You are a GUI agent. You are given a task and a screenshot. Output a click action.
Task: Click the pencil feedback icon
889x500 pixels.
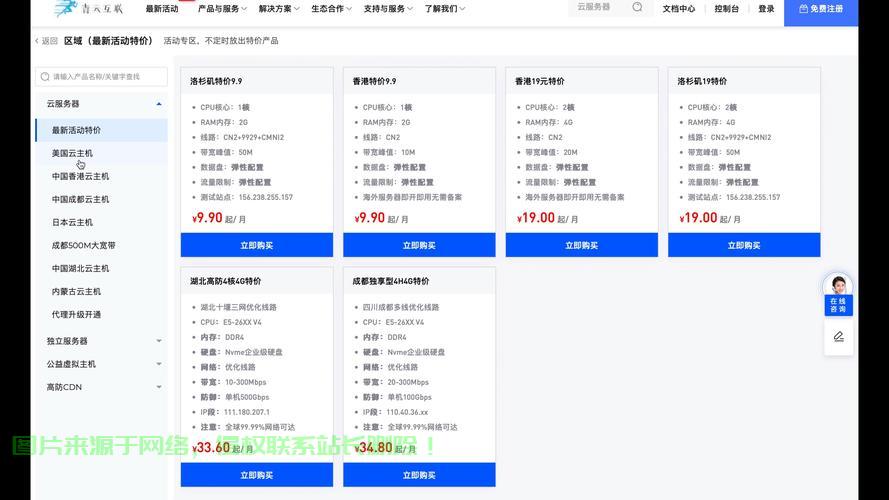[839, 337]
